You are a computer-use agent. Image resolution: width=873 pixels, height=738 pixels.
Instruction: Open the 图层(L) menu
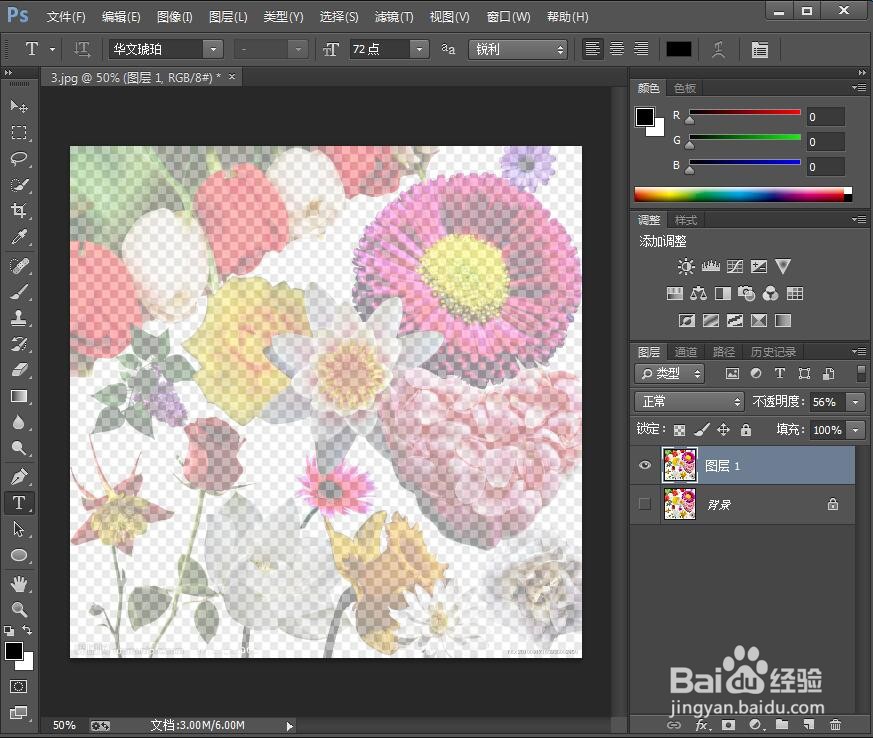pos(228,17)
